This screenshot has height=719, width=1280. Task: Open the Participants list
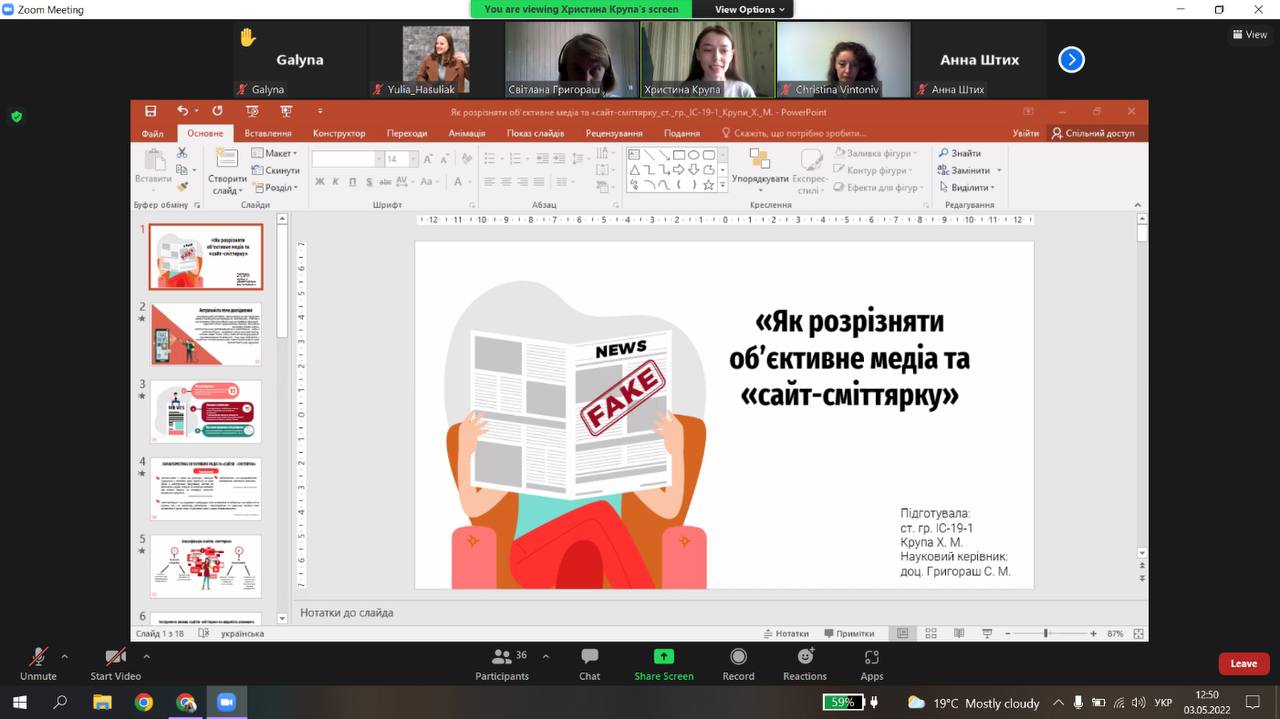point(502,664)
